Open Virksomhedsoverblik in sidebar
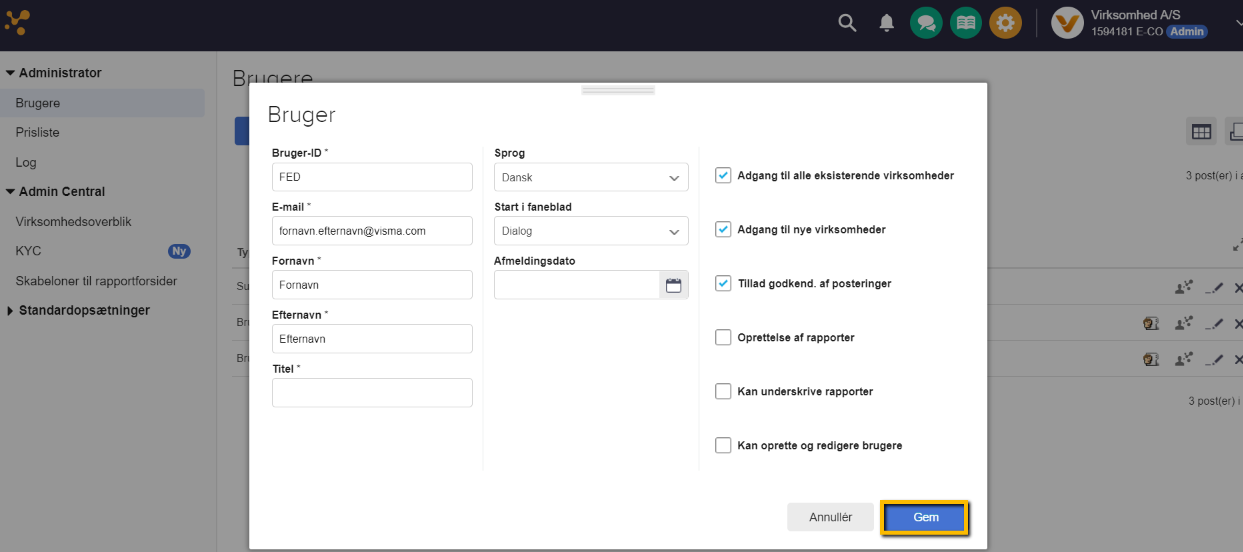The width and height of the screenshot is (1243, 552). click(x=73, y=221)
